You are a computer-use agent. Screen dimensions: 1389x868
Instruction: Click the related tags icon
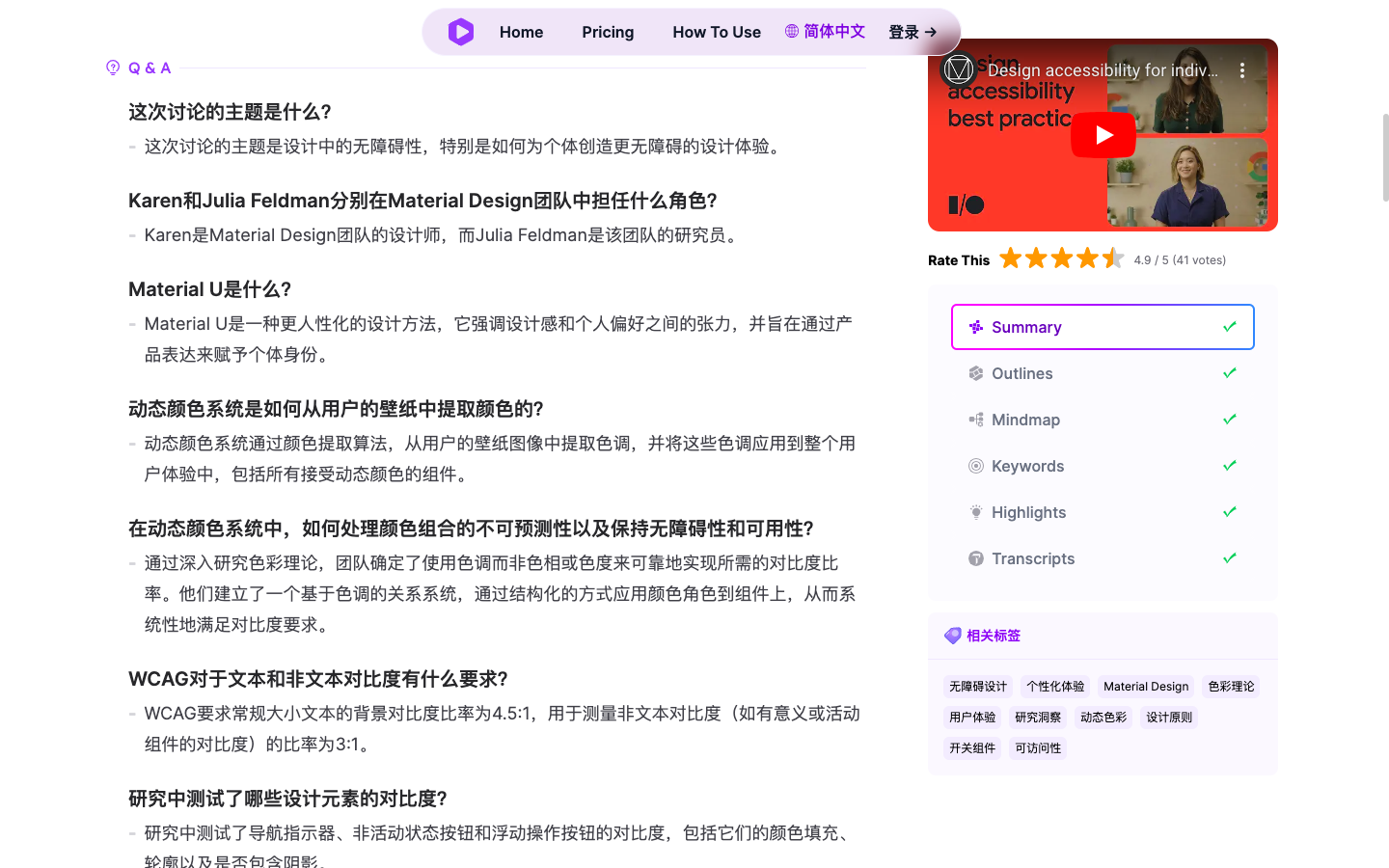[x=953, y=636]
